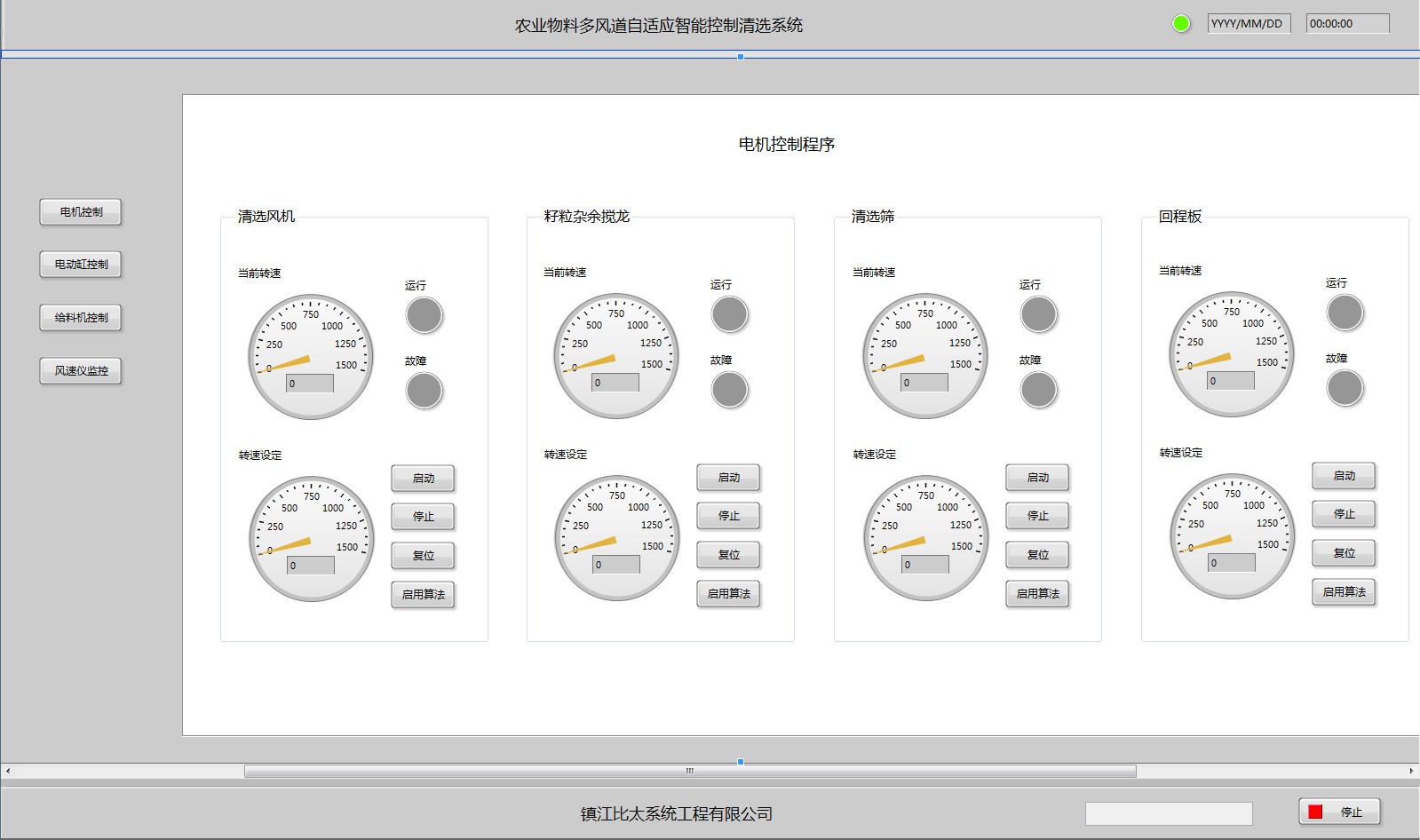Click the 清选风机 转速设定 numeric value box
This screenshot has width=1420, height=840.
point(311,566)
